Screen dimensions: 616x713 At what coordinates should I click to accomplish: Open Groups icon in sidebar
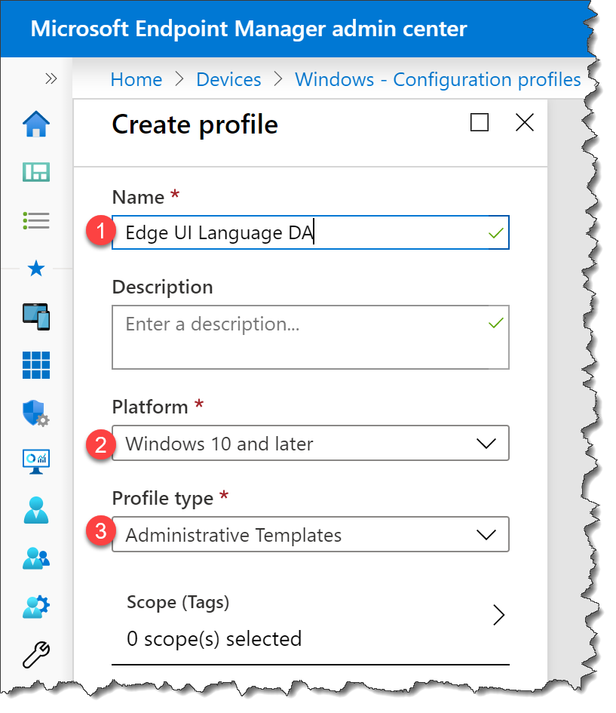36,558
